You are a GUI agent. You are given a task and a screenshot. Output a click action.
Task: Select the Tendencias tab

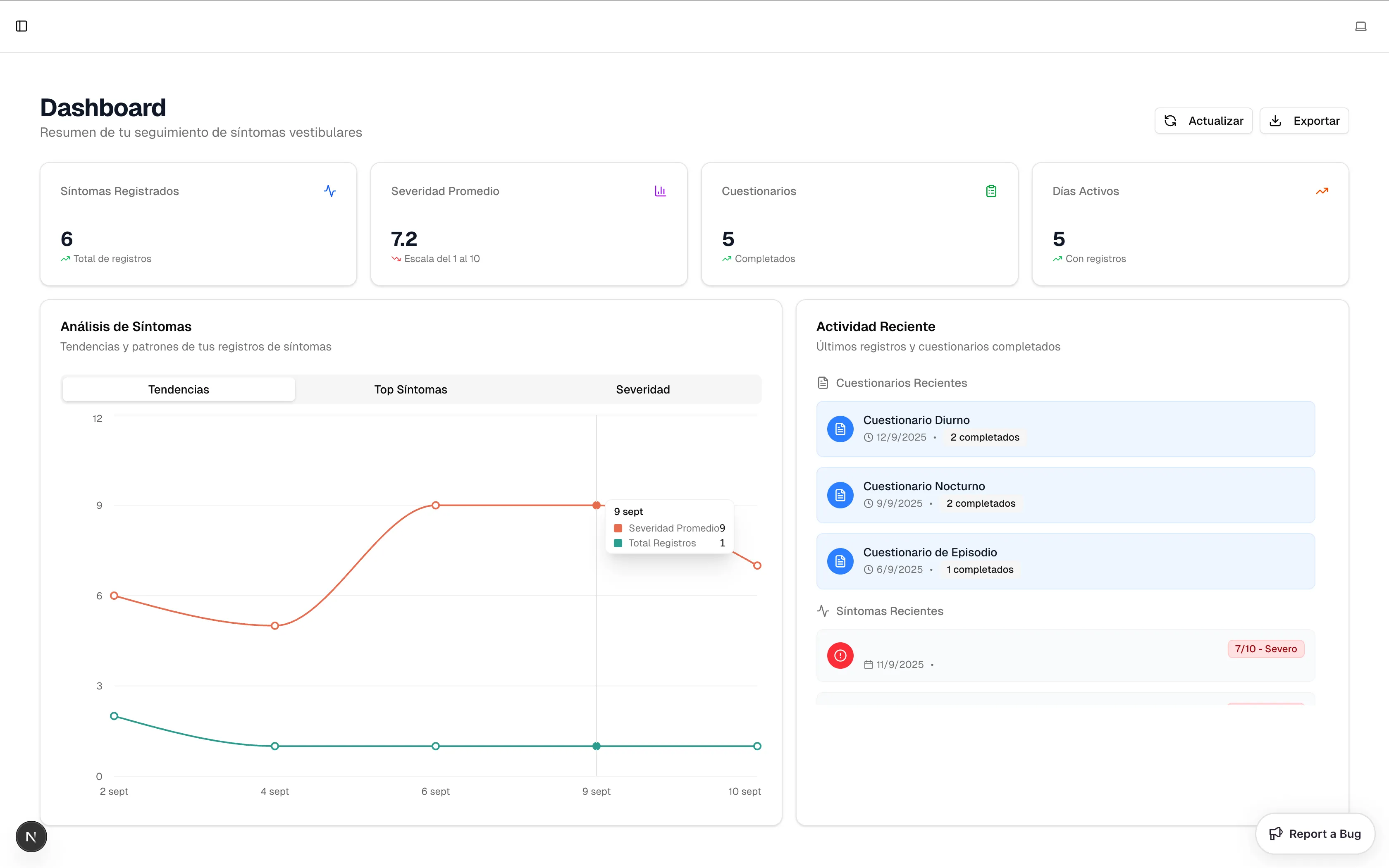[179, 389]
